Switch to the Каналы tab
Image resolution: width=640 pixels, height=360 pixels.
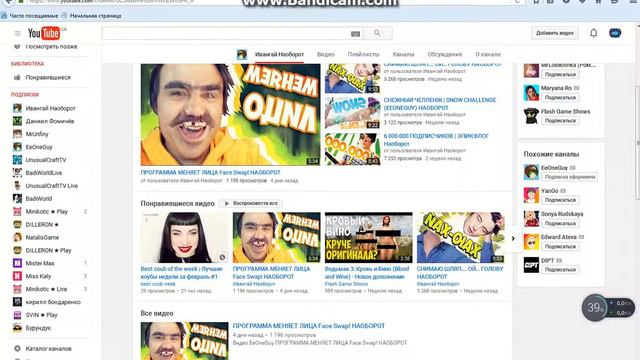pos(403,54)
